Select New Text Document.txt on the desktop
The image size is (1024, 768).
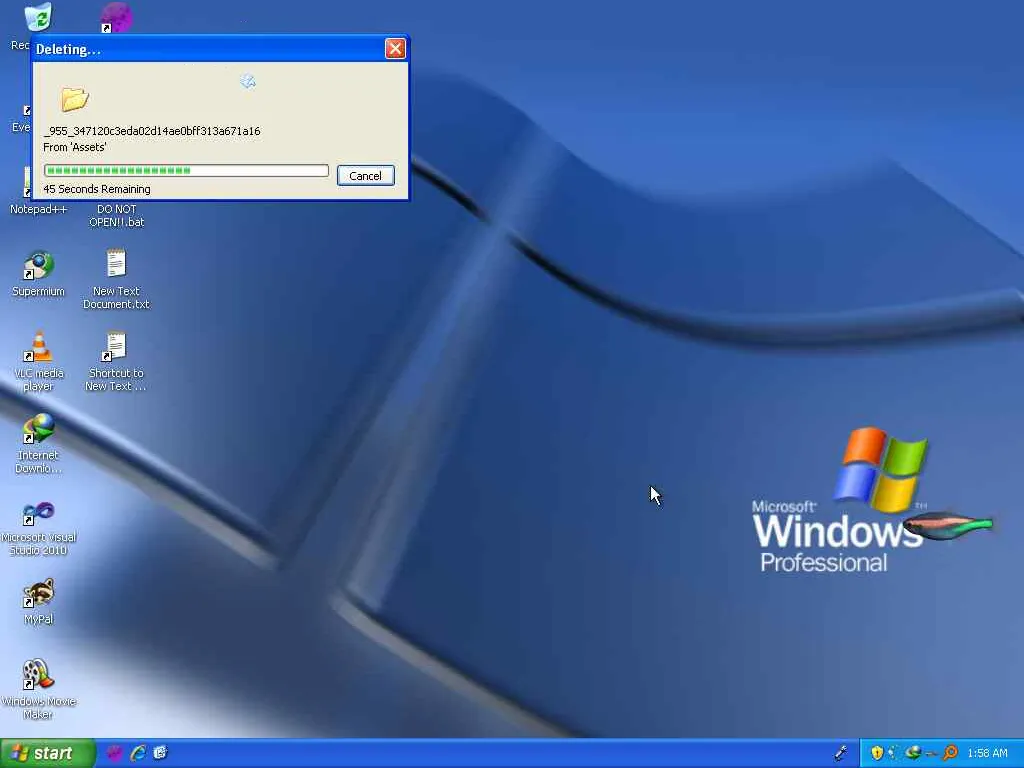(x=116, y=280)
